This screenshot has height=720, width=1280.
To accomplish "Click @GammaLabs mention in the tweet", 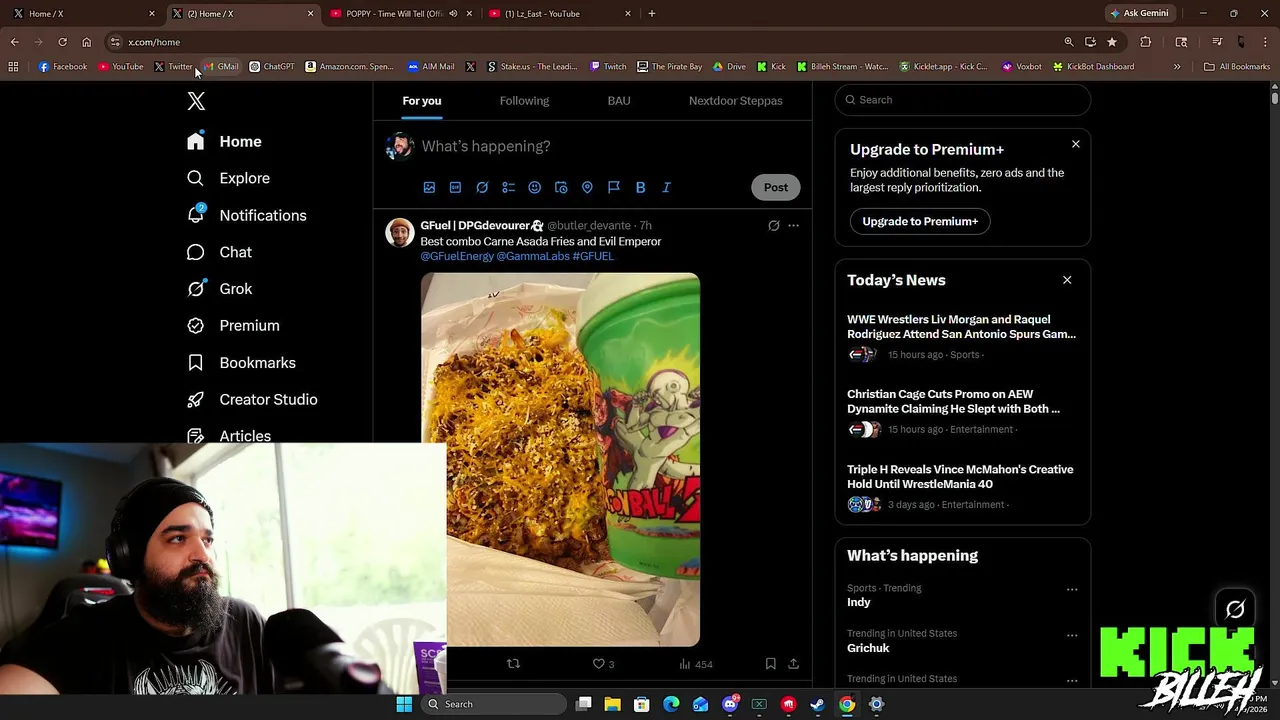I will [533, 256].
